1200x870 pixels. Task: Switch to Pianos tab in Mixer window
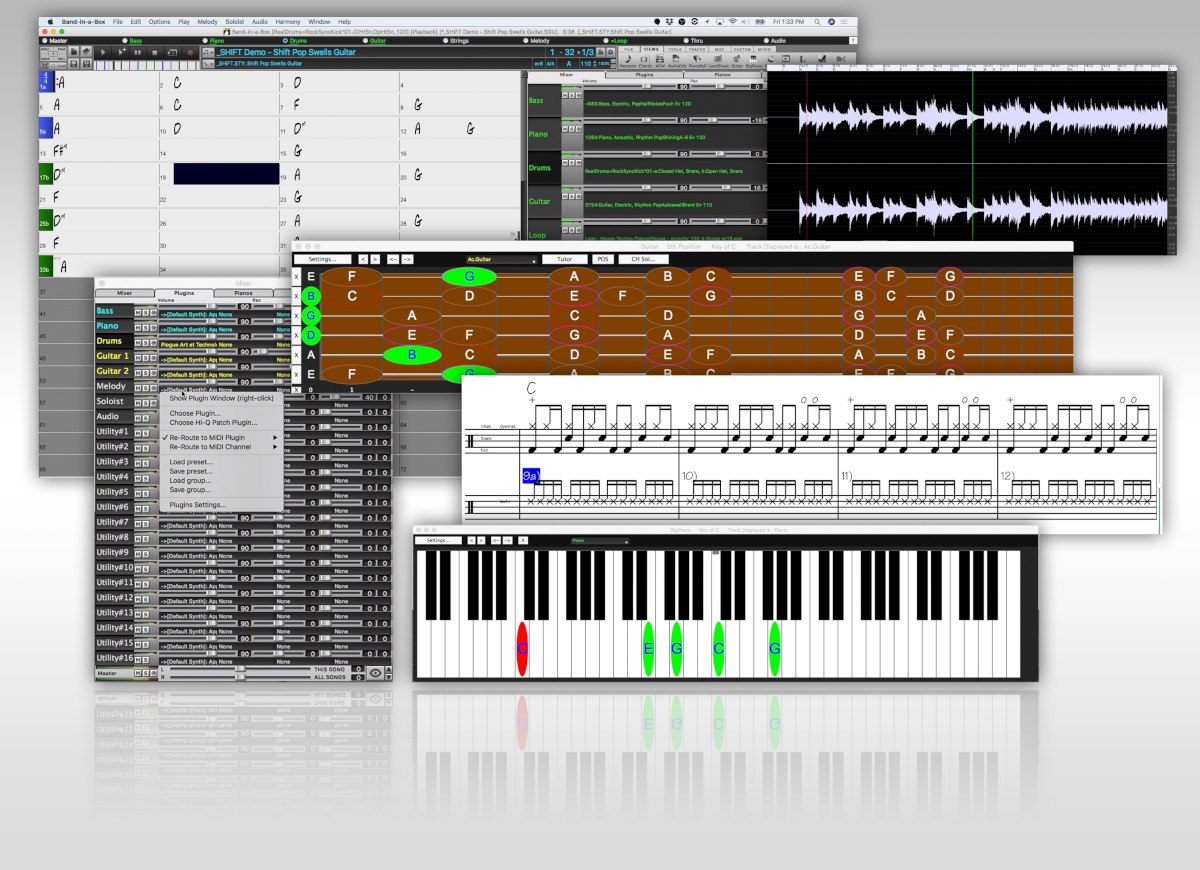[245, 293]
